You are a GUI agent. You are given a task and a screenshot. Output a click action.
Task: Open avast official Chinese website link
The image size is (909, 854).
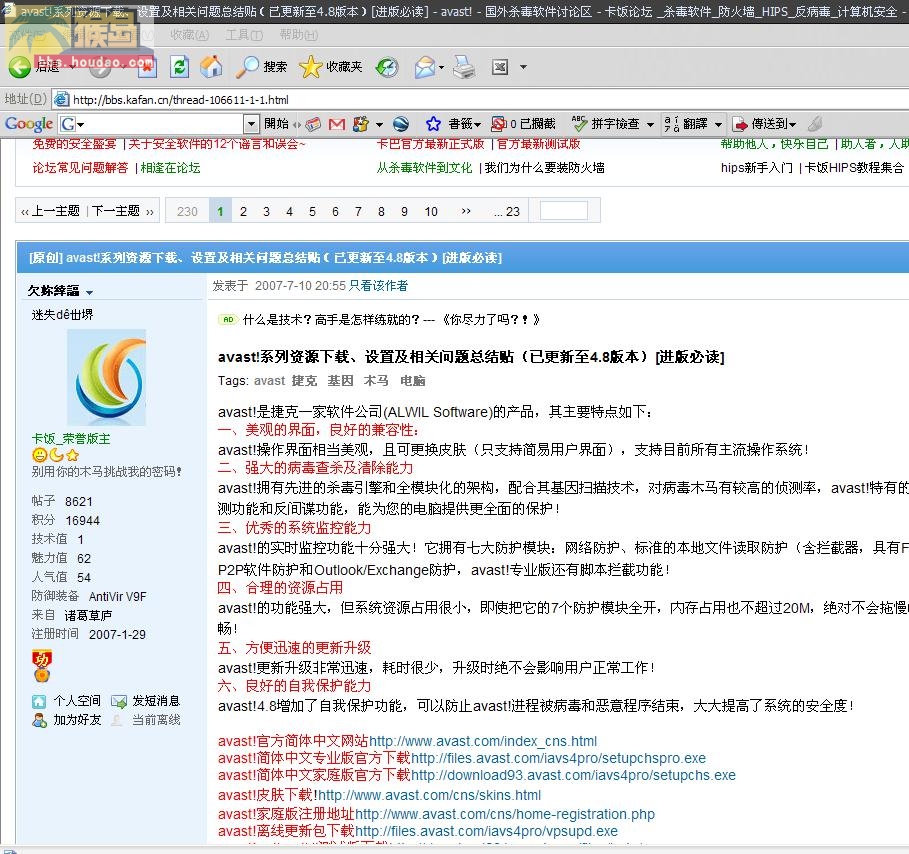[x=483, y=741]
